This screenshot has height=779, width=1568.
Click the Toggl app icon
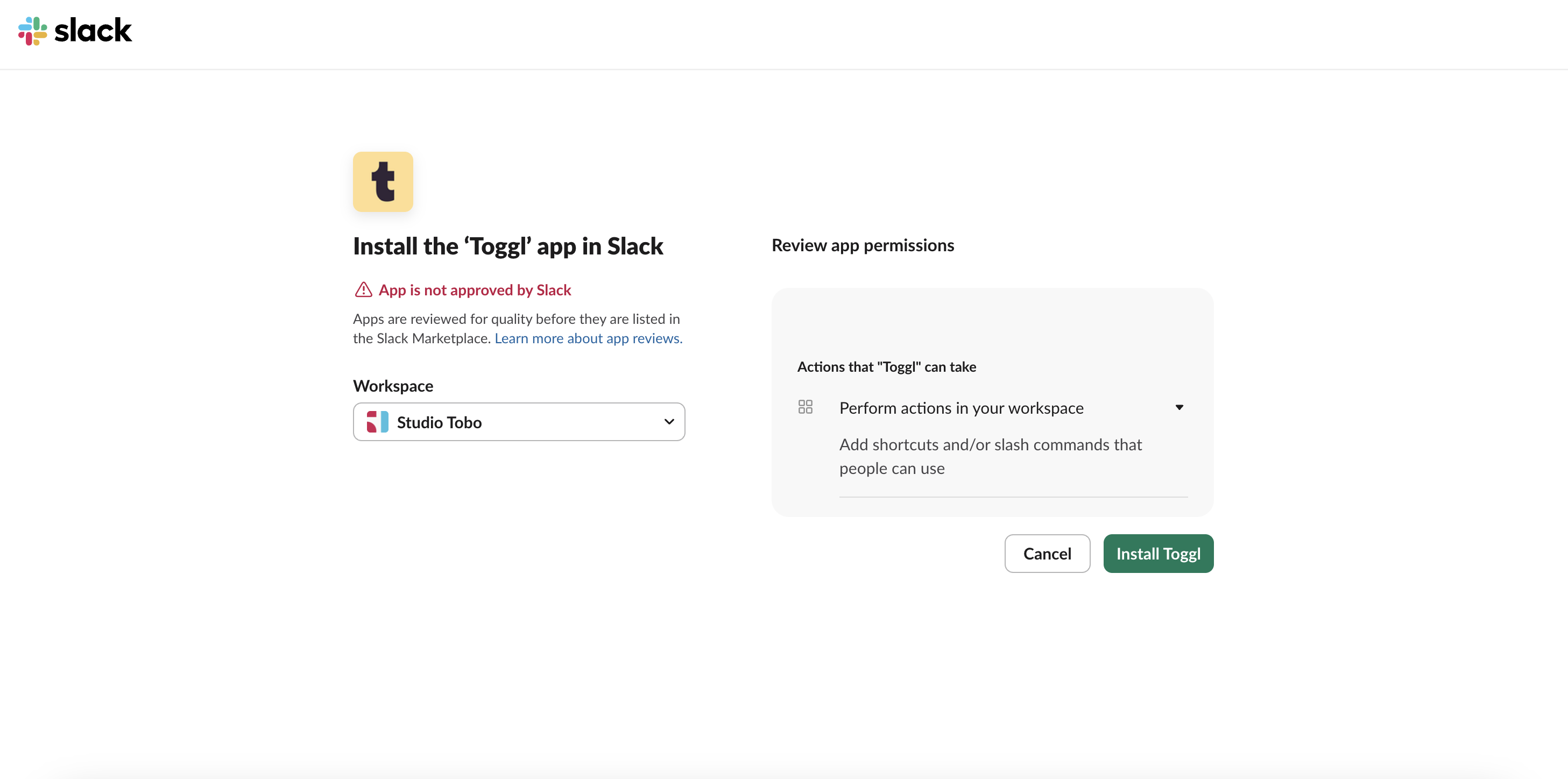point(383,181)
